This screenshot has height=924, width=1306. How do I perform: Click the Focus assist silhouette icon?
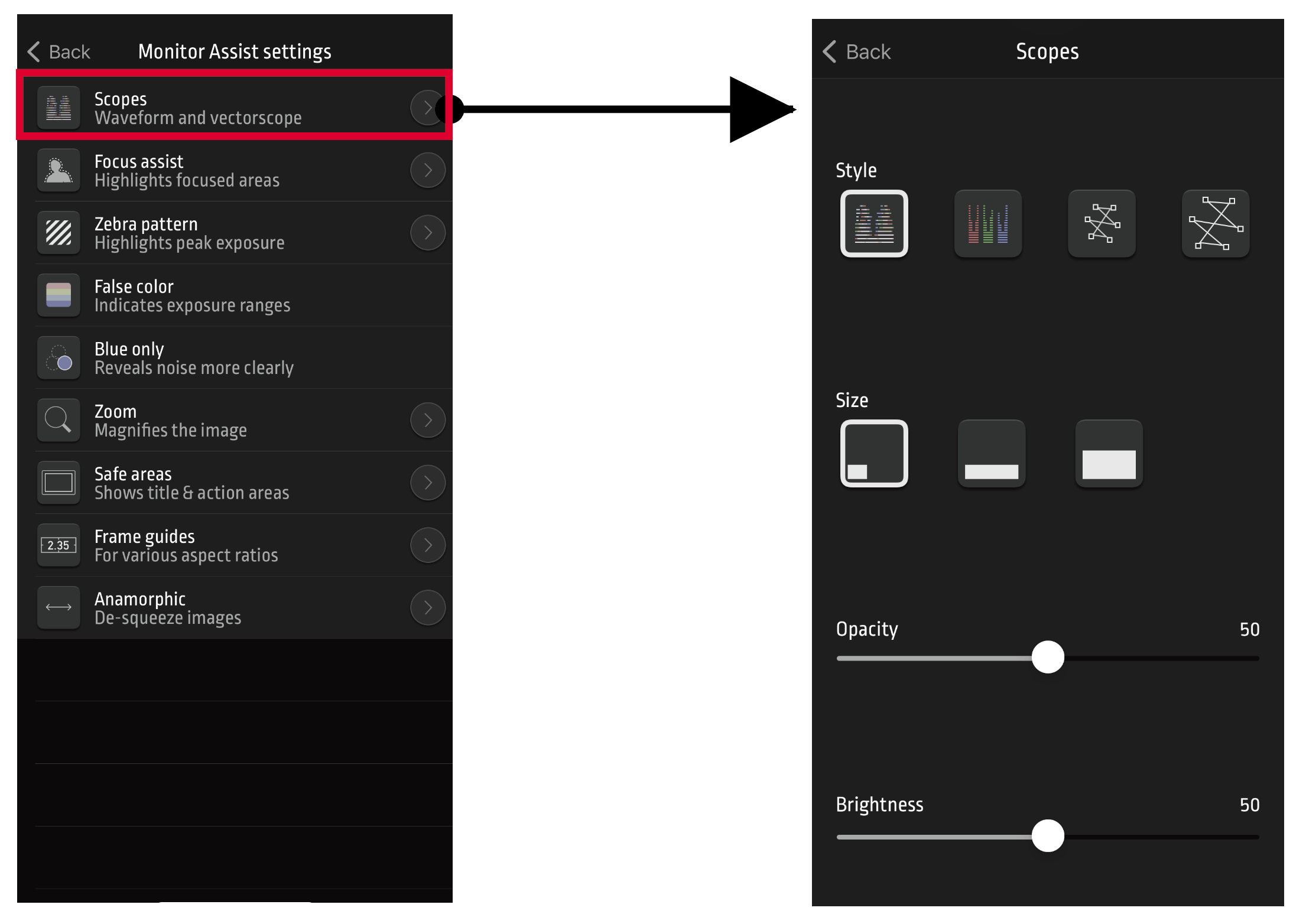59,171
